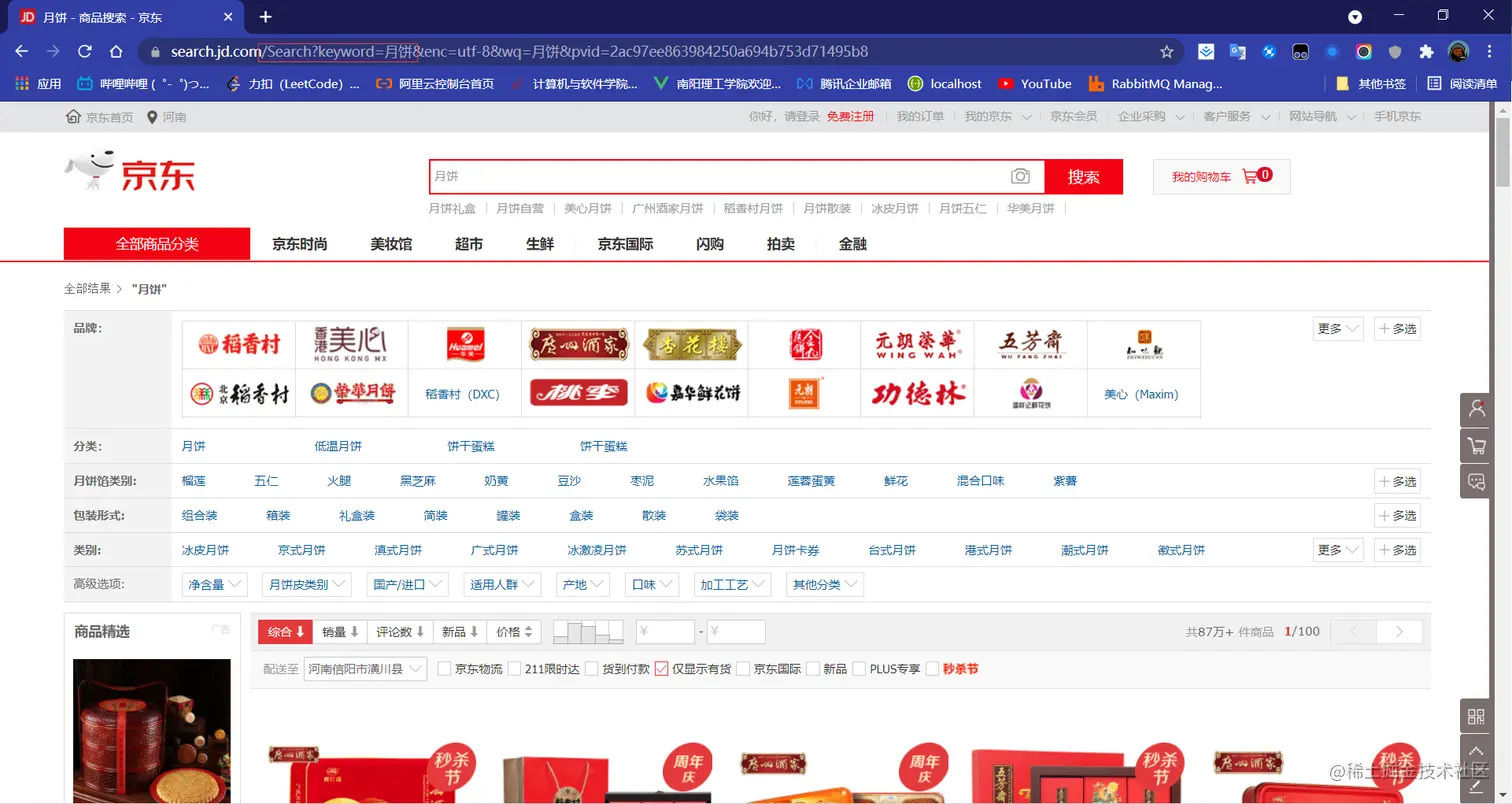
Task: Select the 元朗荣华 Wing Wah brand logo
Action: 917,344
